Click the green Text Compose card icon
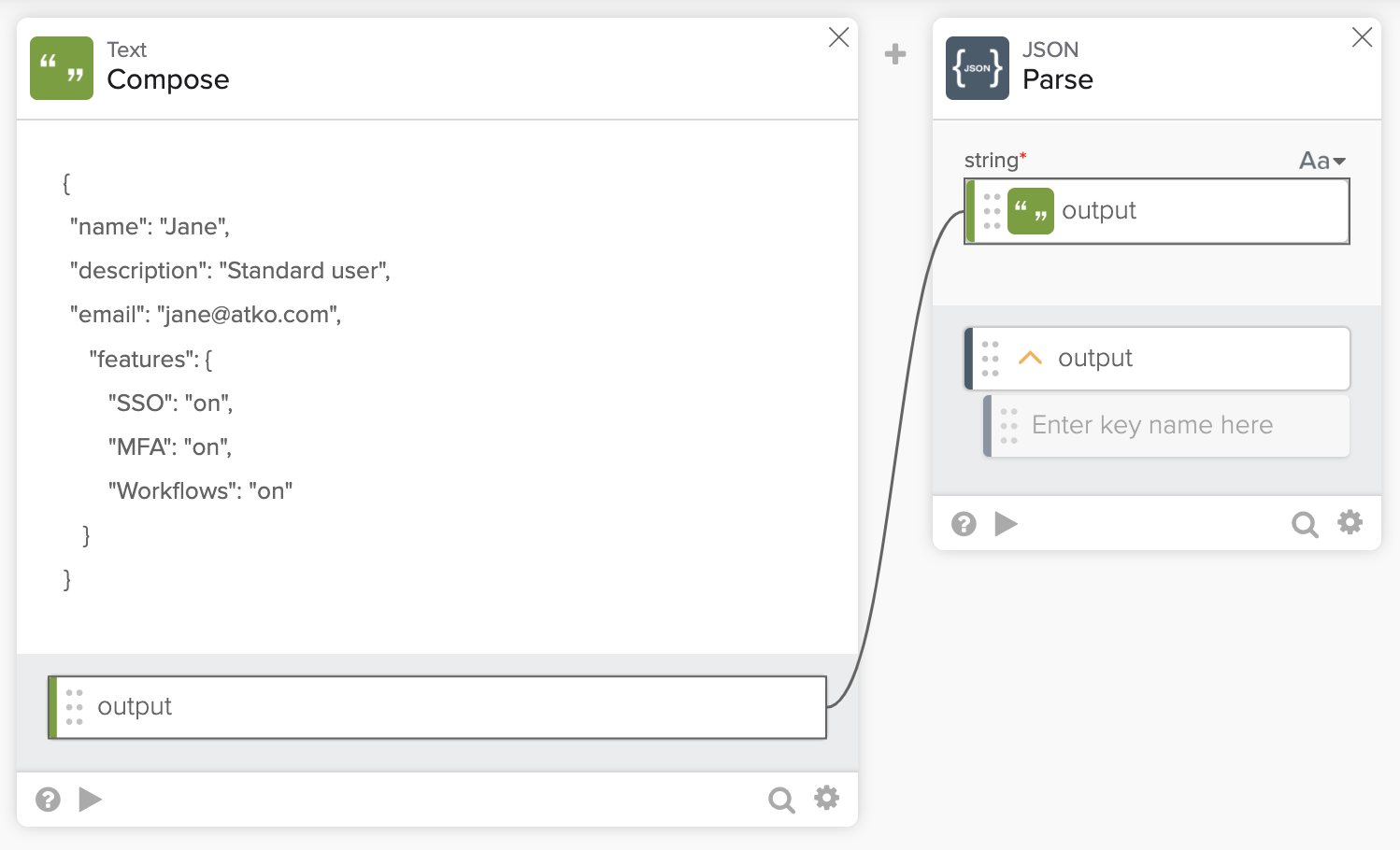The height and width of the screenshot is (850, 1400). pos(62,68)
